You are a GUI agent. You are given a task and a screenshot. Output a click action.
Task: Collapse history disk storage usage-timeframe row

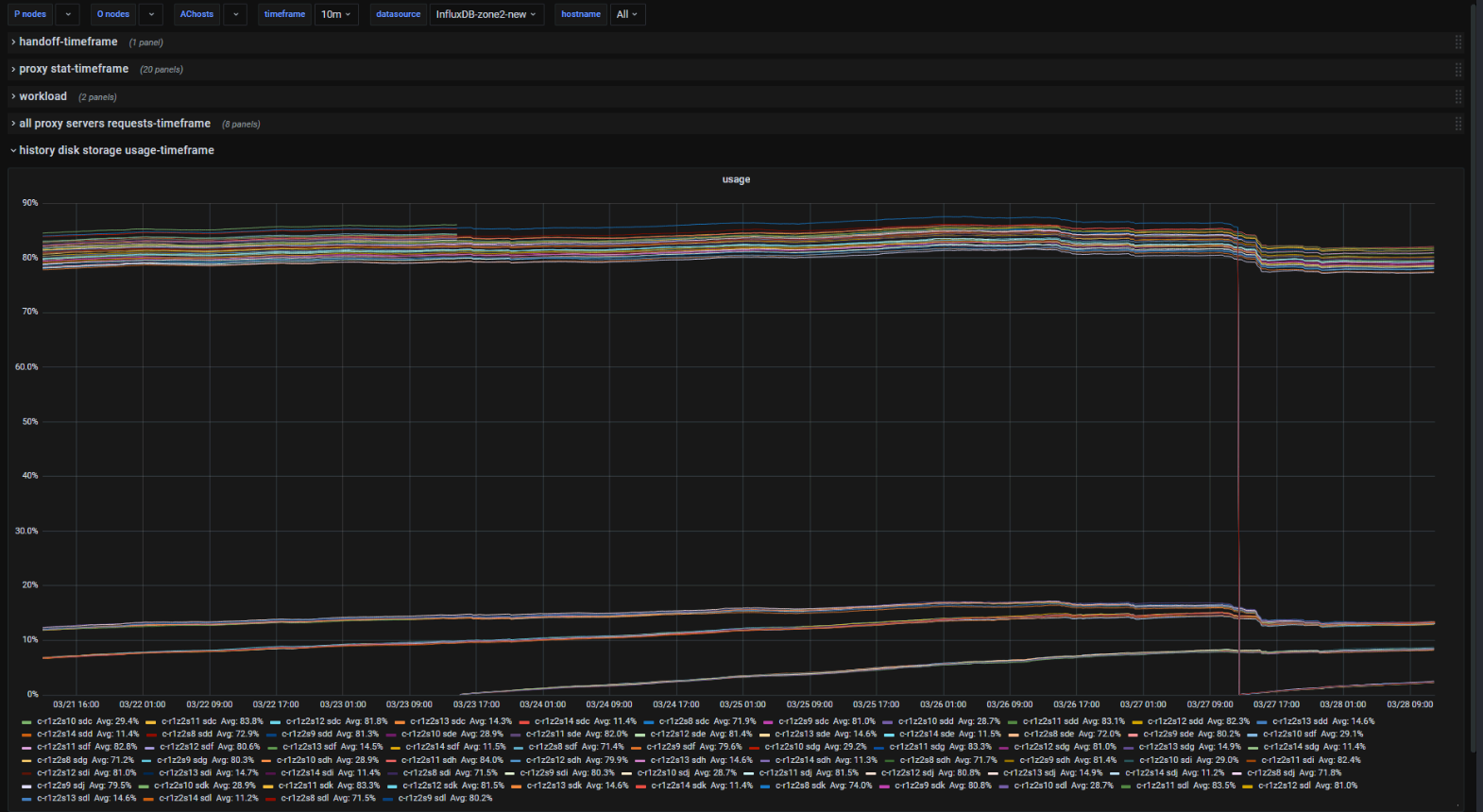pyautogui.click(x=116, y=150)
